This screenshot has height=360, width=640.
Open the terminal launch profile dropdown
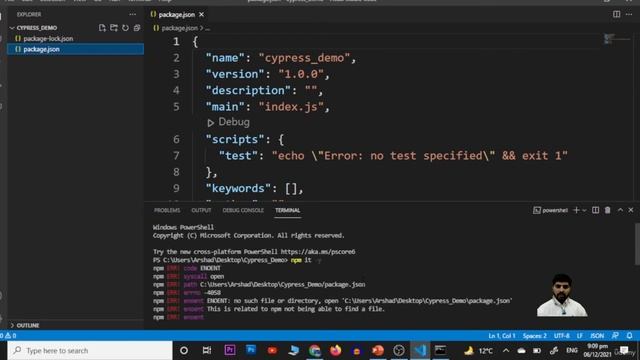pos(584,210)
